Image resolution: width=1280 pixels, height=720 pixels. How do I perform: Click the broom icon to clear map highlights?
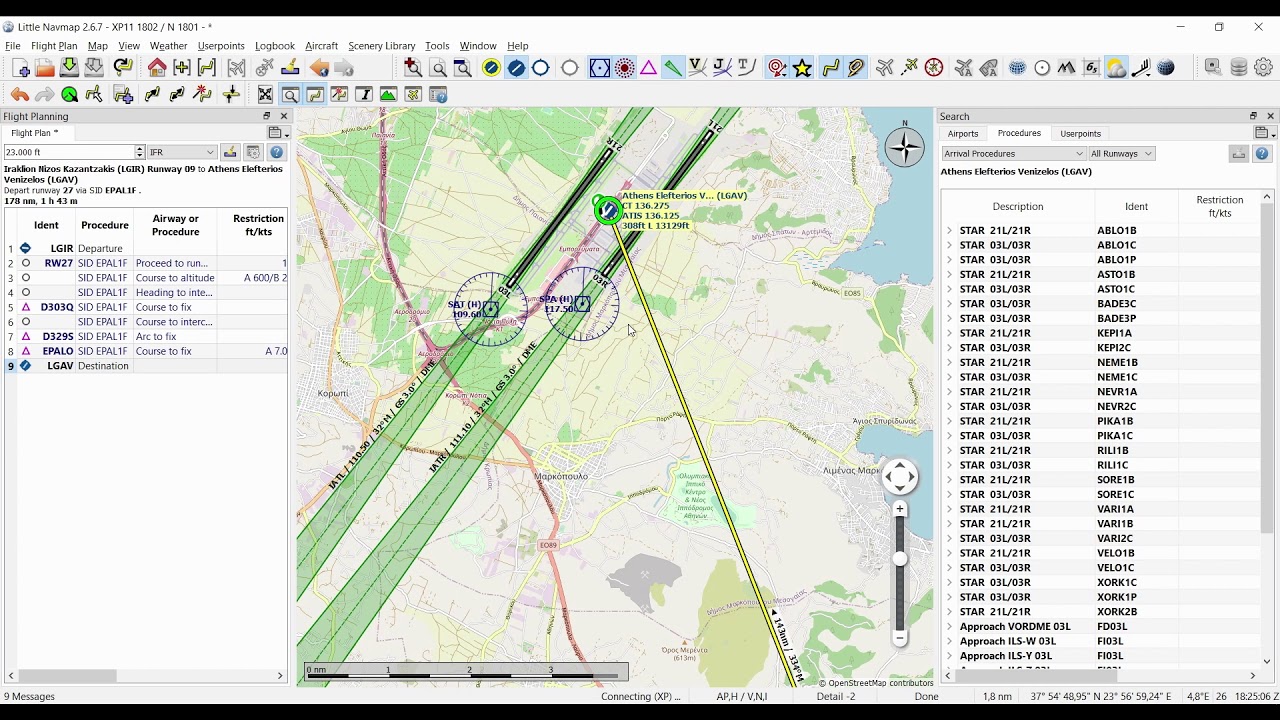290,68
